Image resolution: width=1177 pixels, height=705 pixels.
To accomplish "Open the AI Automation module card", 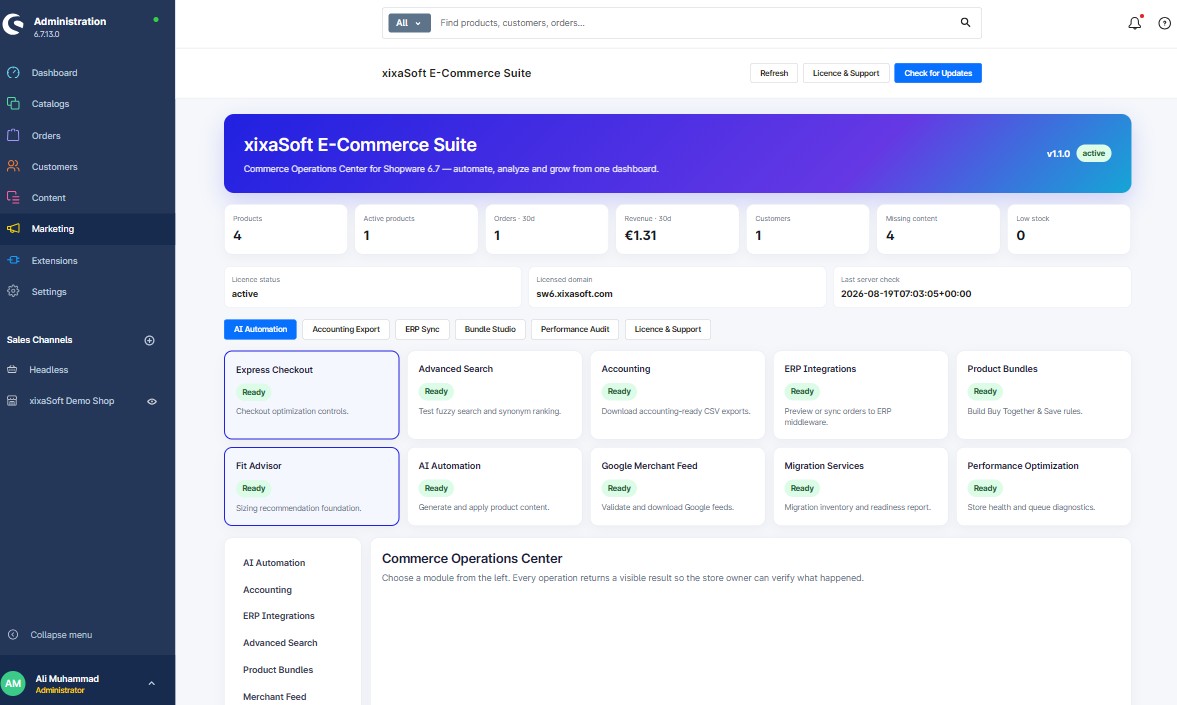I will 495,487.
